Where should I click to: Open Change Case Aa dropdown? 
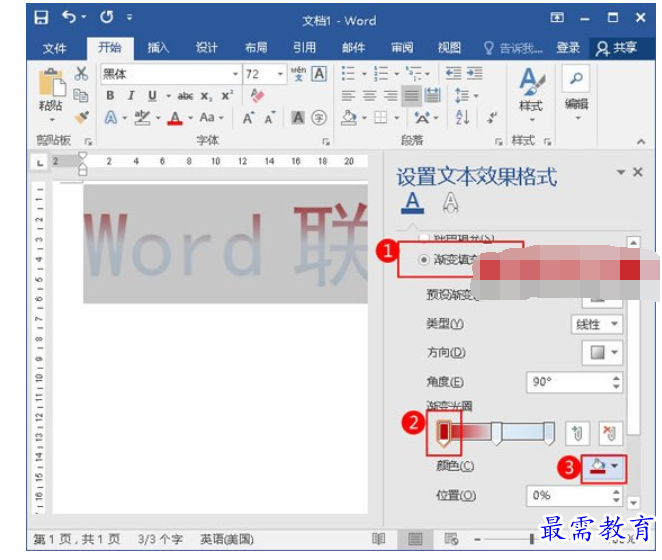pos(211,117)
